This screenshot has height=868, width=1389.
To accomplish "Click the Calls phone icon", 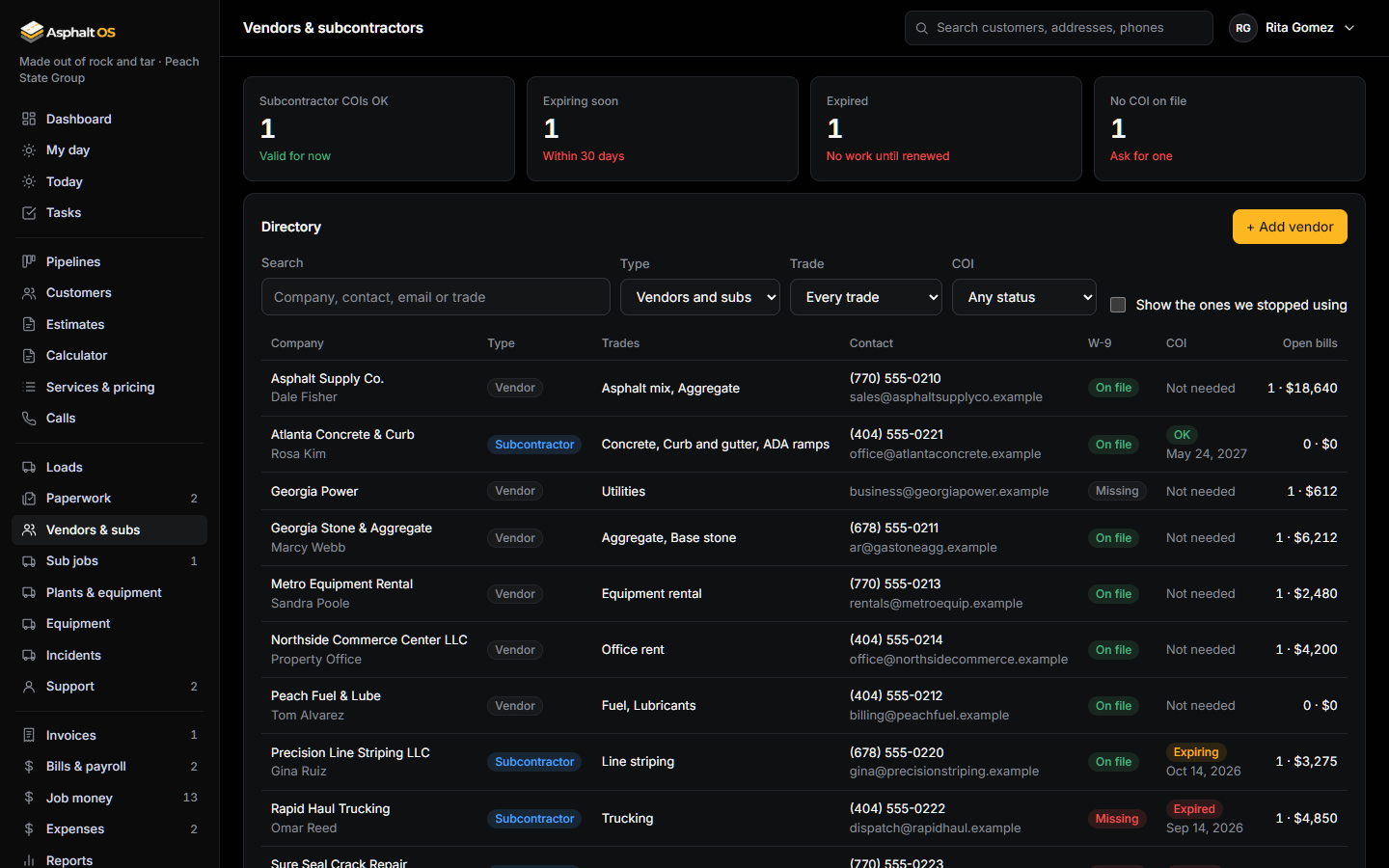I will [x=29, y=419].
